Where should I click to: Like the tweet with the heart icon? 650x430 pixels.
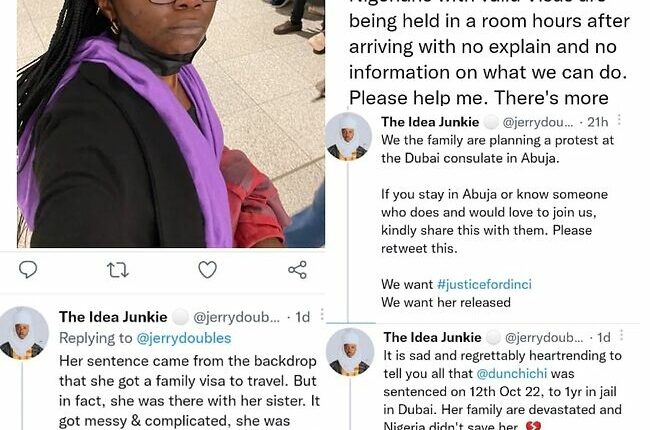[207, 270]
